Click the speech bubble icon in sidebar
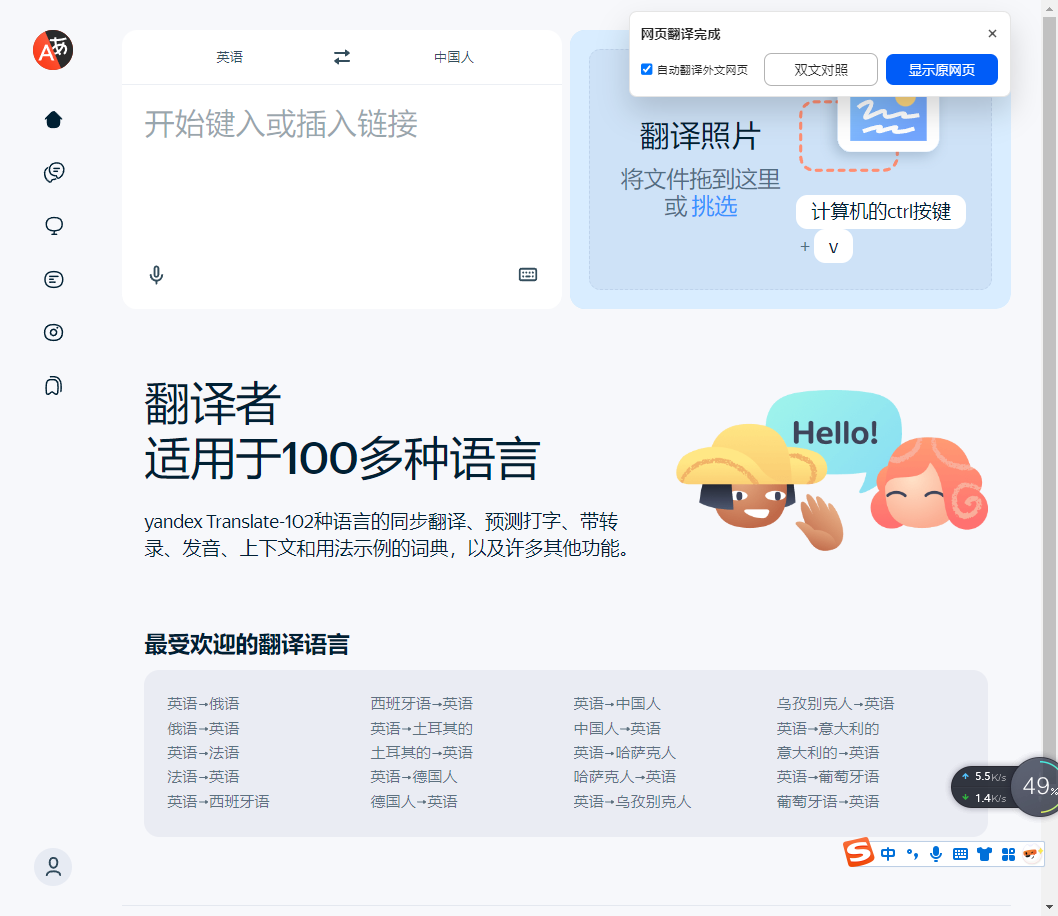 53,225
